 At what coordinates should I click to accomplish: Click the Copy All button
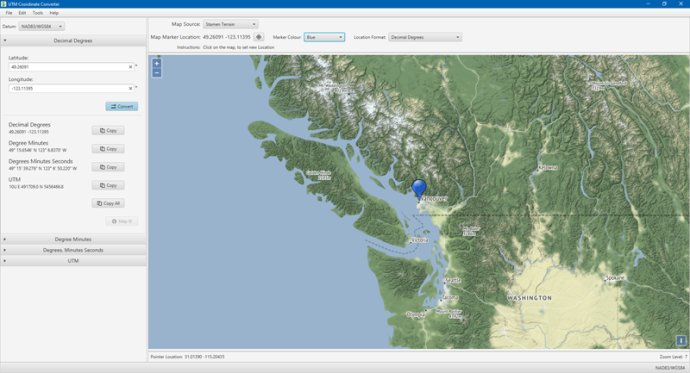click(108, 204)
